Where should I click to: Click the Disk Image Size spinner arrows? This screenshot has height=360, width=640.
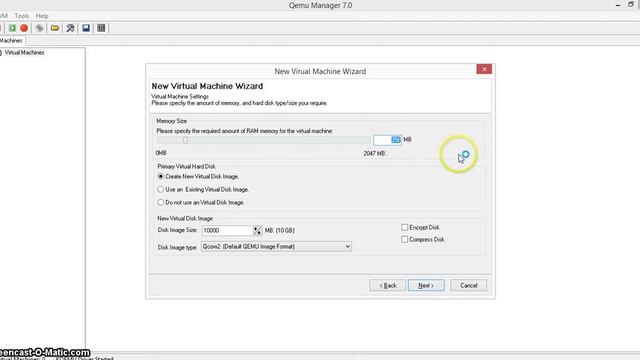258,231
